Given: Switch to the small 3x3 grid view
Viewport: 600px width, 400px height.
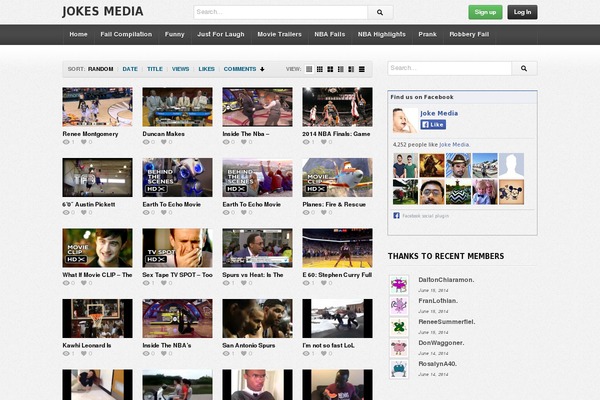Looking at the screenshot, I should tap(320, 69).
